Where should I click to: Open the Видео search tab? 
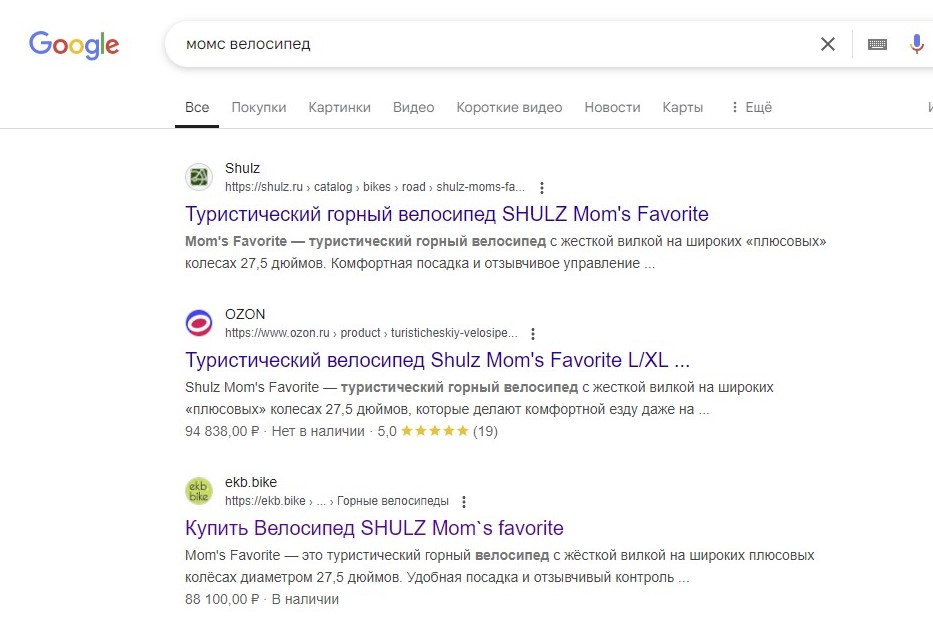[x=413, y=107]
